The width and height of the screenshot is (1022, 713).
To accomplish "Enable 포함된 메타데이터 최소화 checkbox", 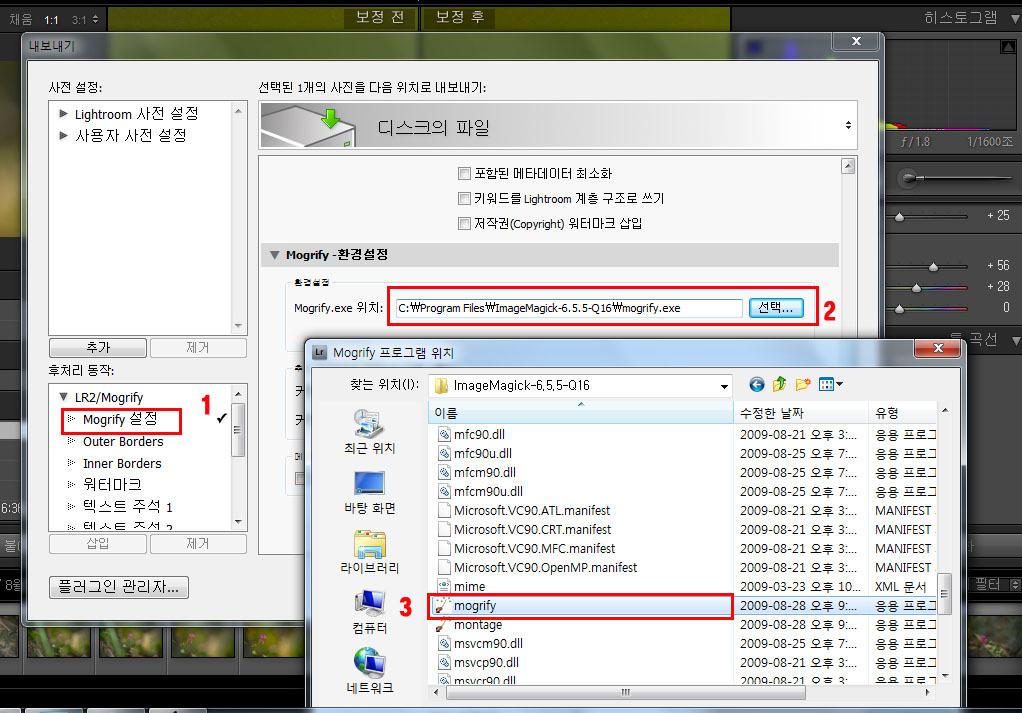I will 464,173.
